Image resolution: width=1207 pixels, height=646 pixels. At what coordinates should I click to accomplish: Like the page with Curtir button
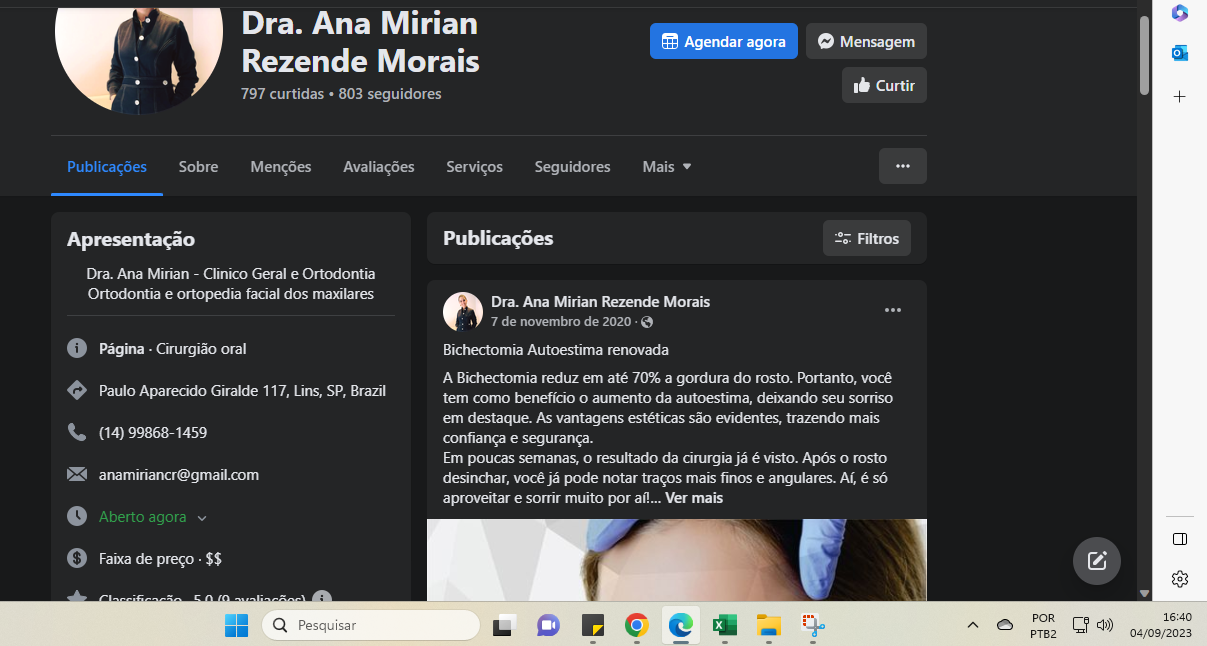(884, 85)
